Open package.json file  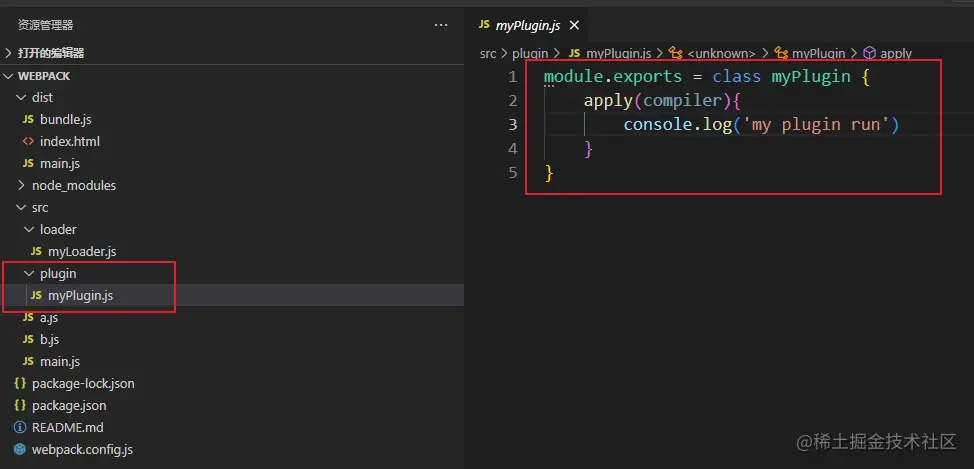point(232,406)
